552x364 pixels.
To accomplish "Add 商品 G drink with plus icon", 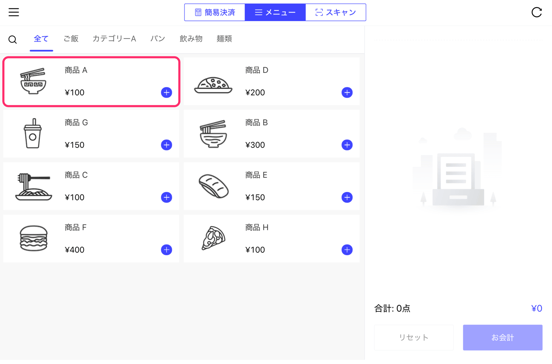I will click(x=167, y=145).
